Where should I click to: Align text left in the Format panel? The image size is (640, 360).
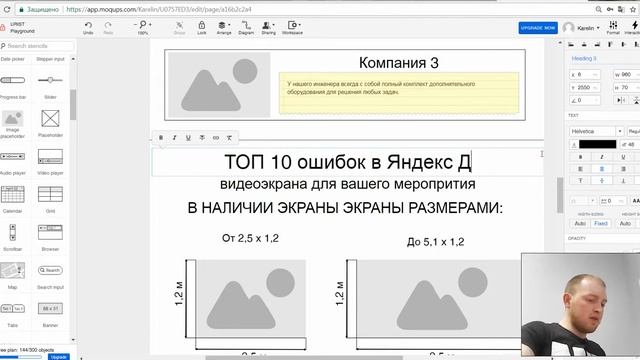(580, 169)
